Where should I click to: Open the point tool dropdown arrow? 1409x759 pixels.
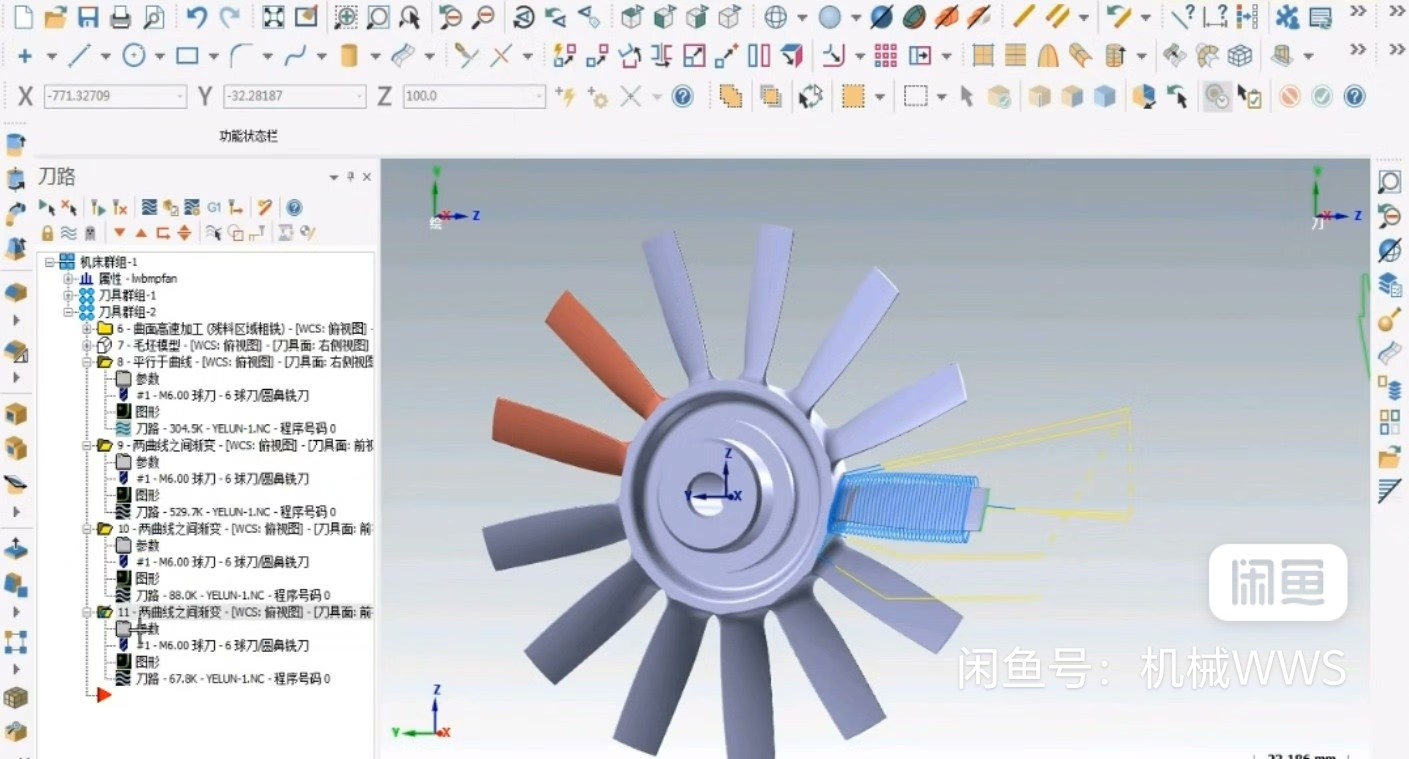pos(50,57)
